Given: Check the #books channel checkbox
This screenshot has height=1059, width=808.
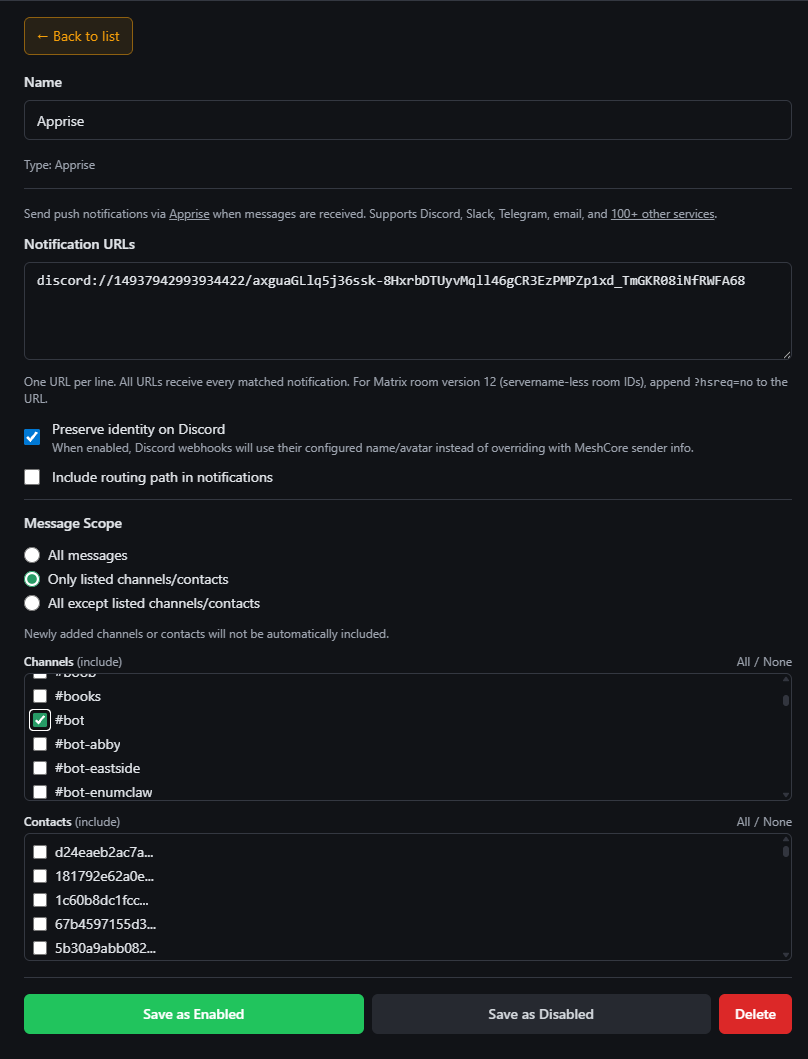Looking at the screenshot, I should click(x=40, y=696).
